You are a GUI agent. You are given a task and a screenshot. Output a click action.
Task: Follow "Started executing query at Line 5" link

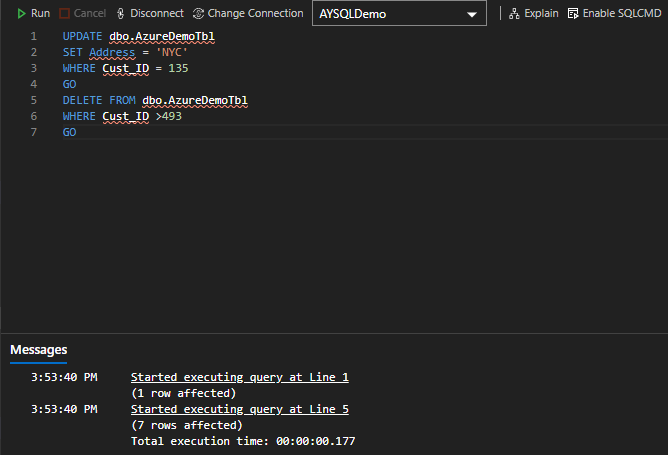click(x=239, y=409)
